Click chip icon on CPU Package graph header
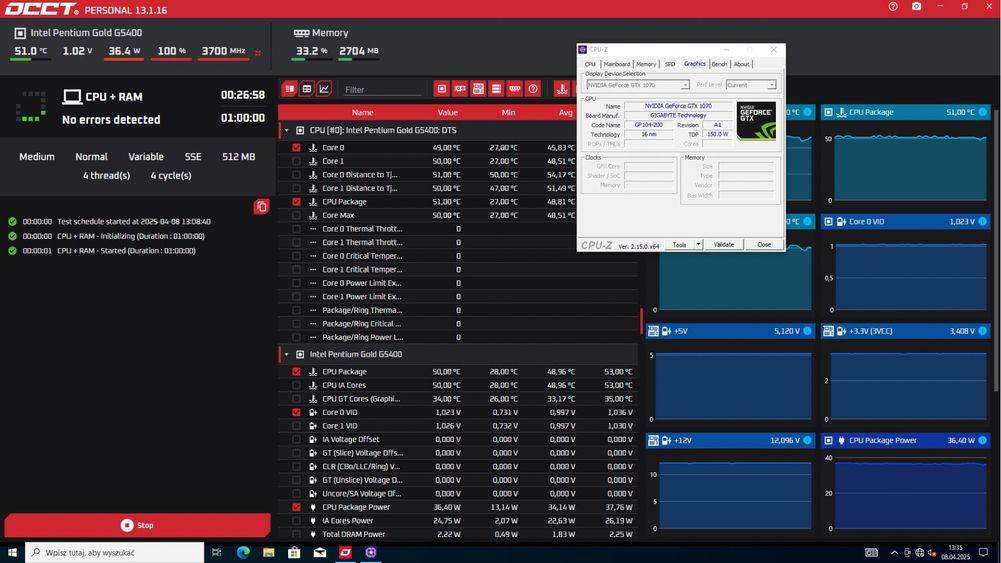Viewport: 1001px width, 563px height. pos(828,112)
